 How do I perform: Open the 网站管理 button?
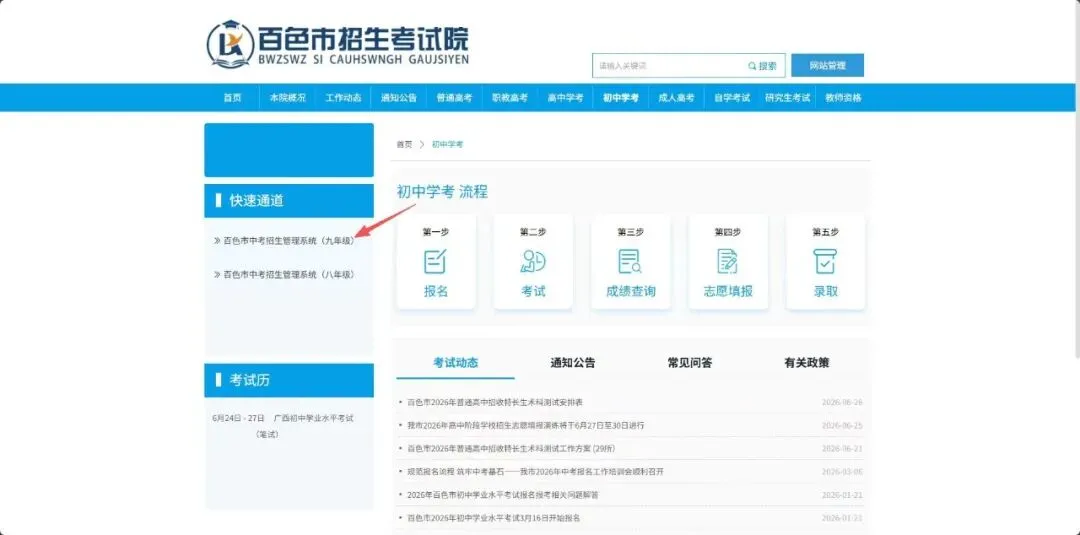click(x=827, y=65)
